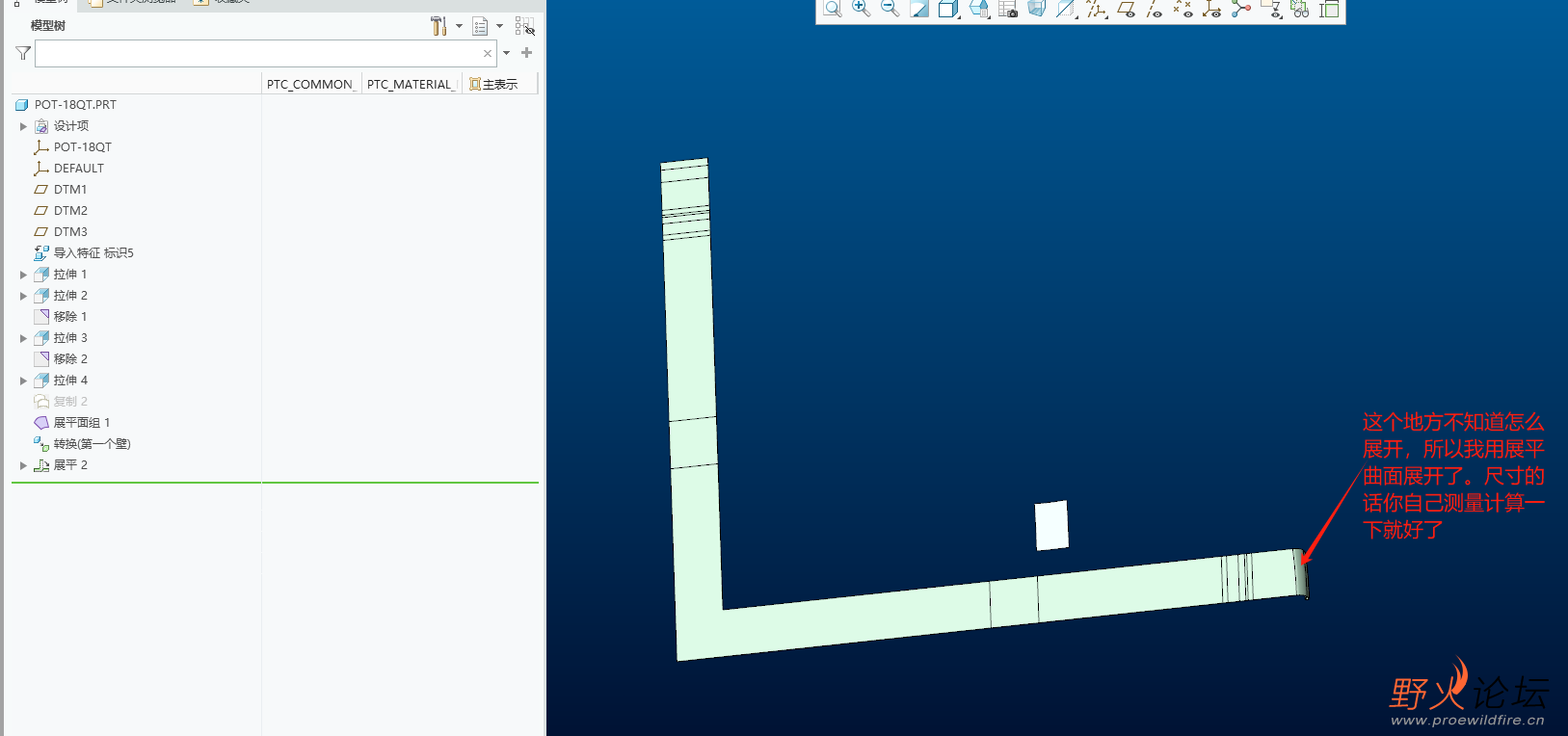Select the 拉伸 3 feature
1568x736 pixels.
(70, 338)
